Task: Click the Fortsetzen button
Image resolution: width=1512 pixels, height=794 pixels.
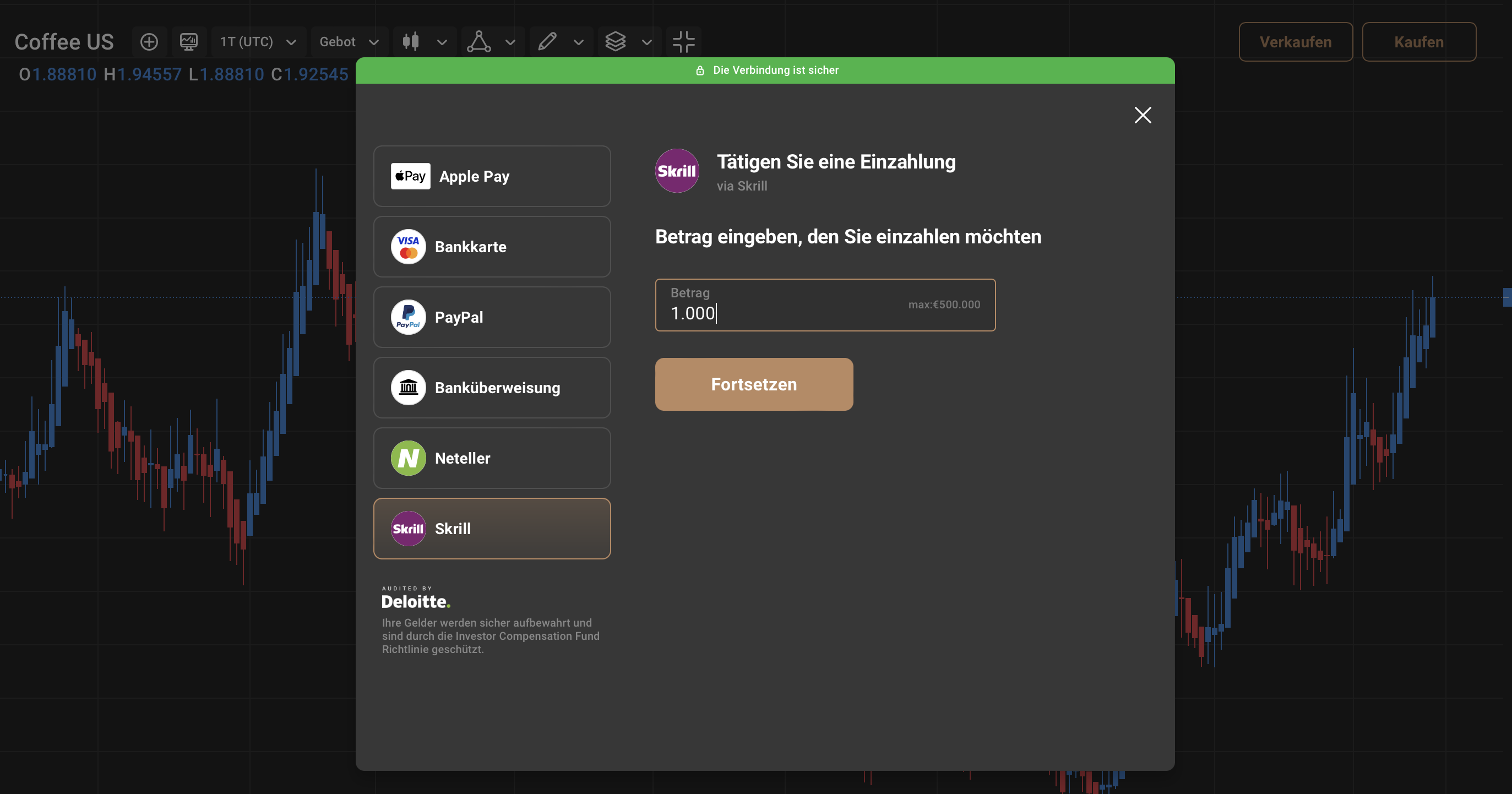Action: pyautogui.click(x=754, y=384)
